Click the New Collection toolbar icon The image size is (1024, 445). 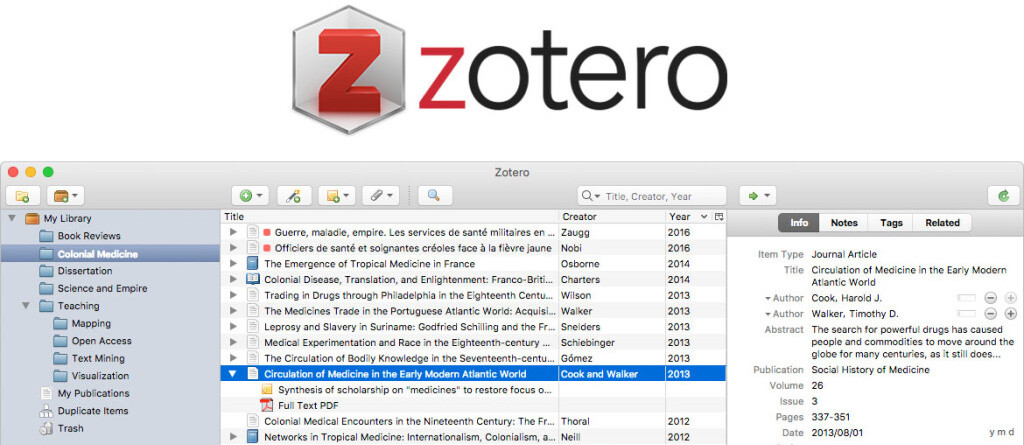tap(23, 195)
